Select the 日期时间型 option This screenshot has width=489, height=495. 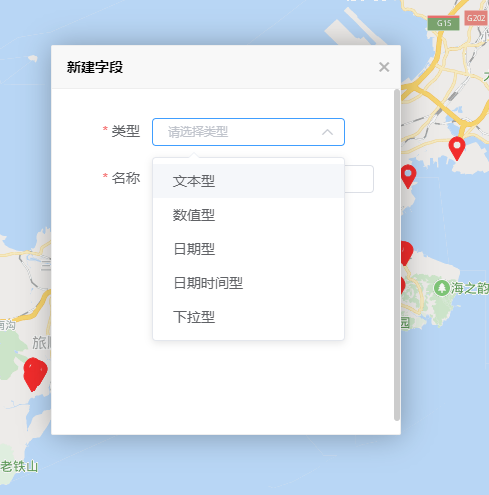248,283
